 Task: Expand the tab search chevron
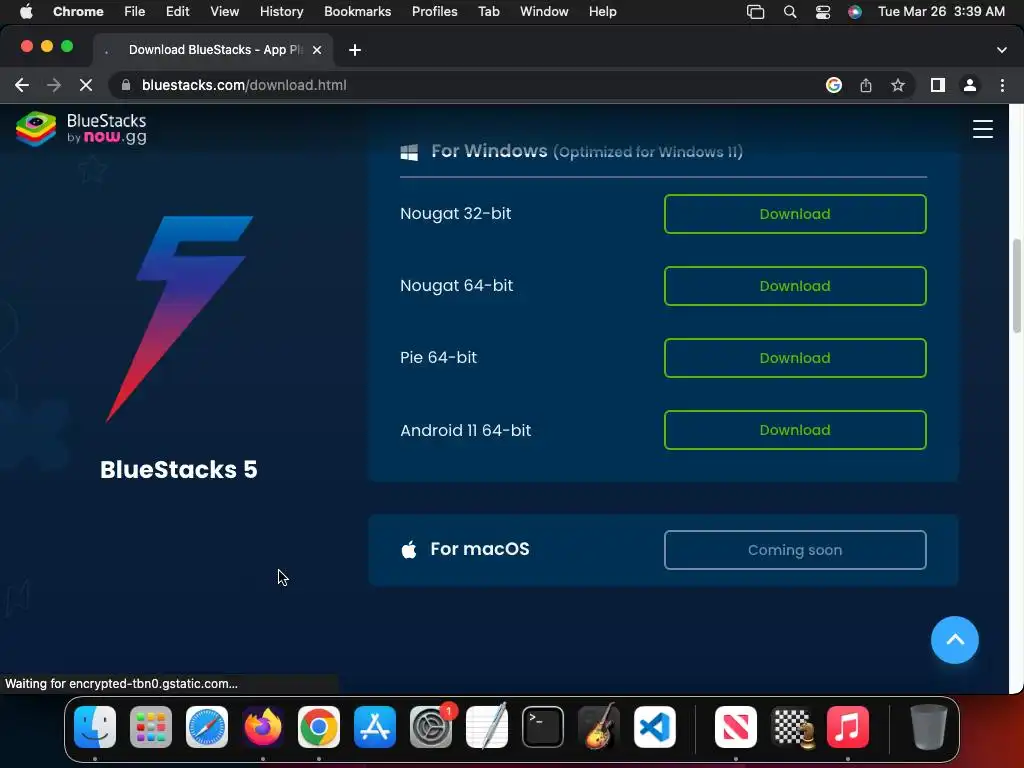click(1001, 50)
